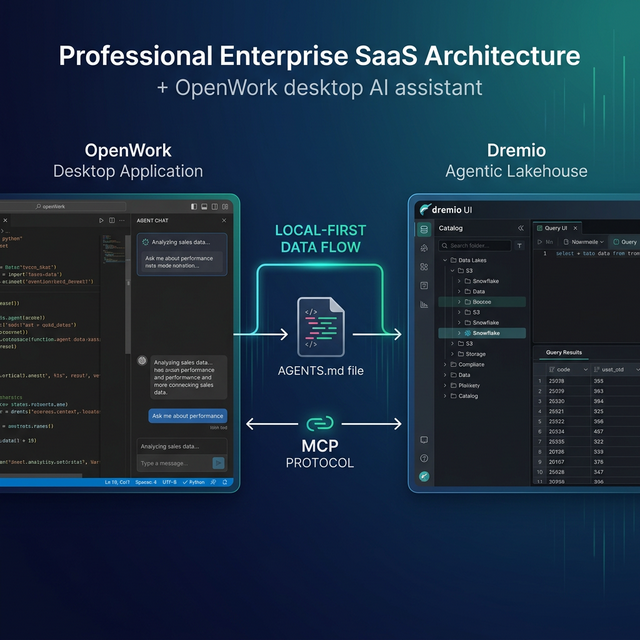Switch to the Query UI tab

pyautogui.click(x=555, y=228)
